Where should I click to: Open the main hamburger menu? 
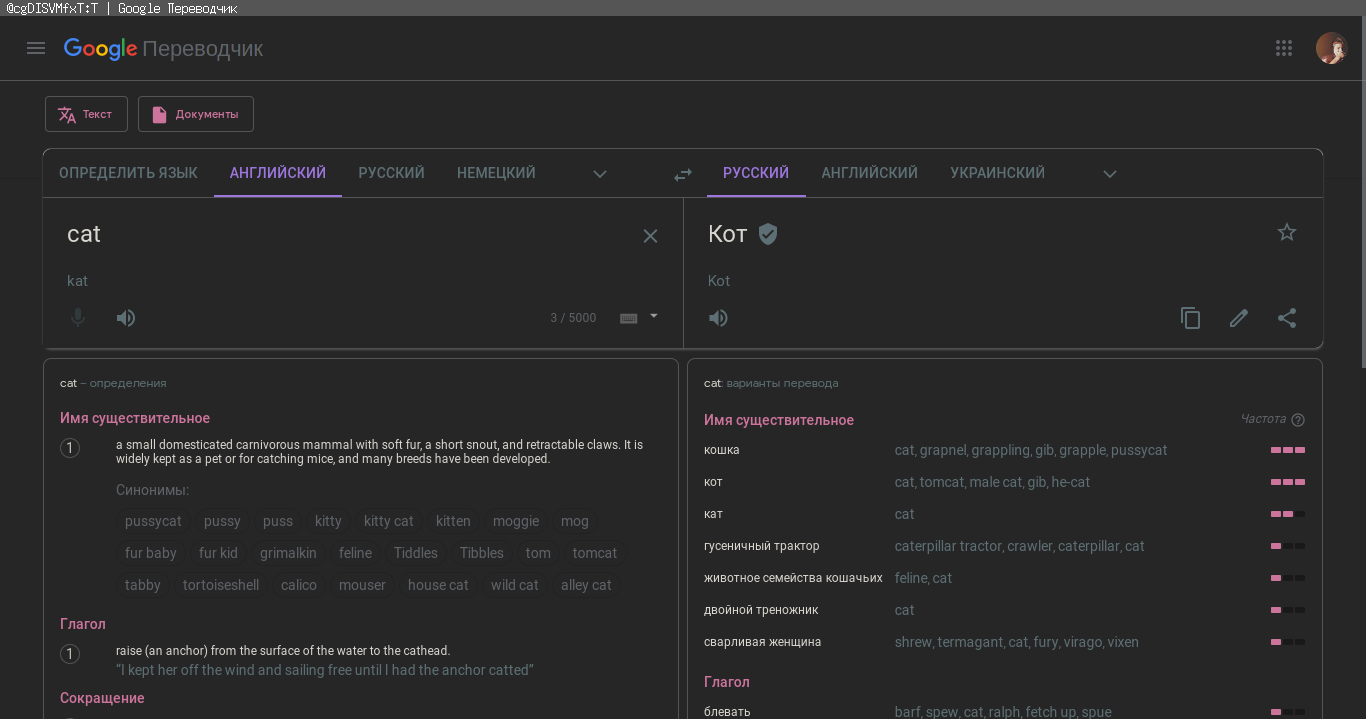tap(36, 48)
